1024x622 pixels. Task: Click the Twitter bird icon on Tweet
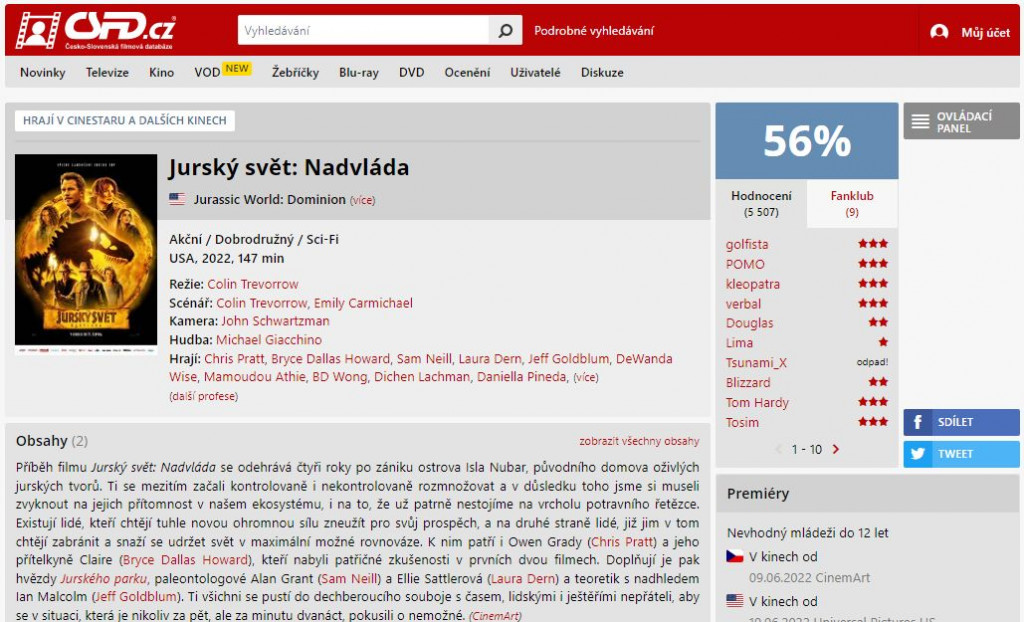[x=918, y=454]
